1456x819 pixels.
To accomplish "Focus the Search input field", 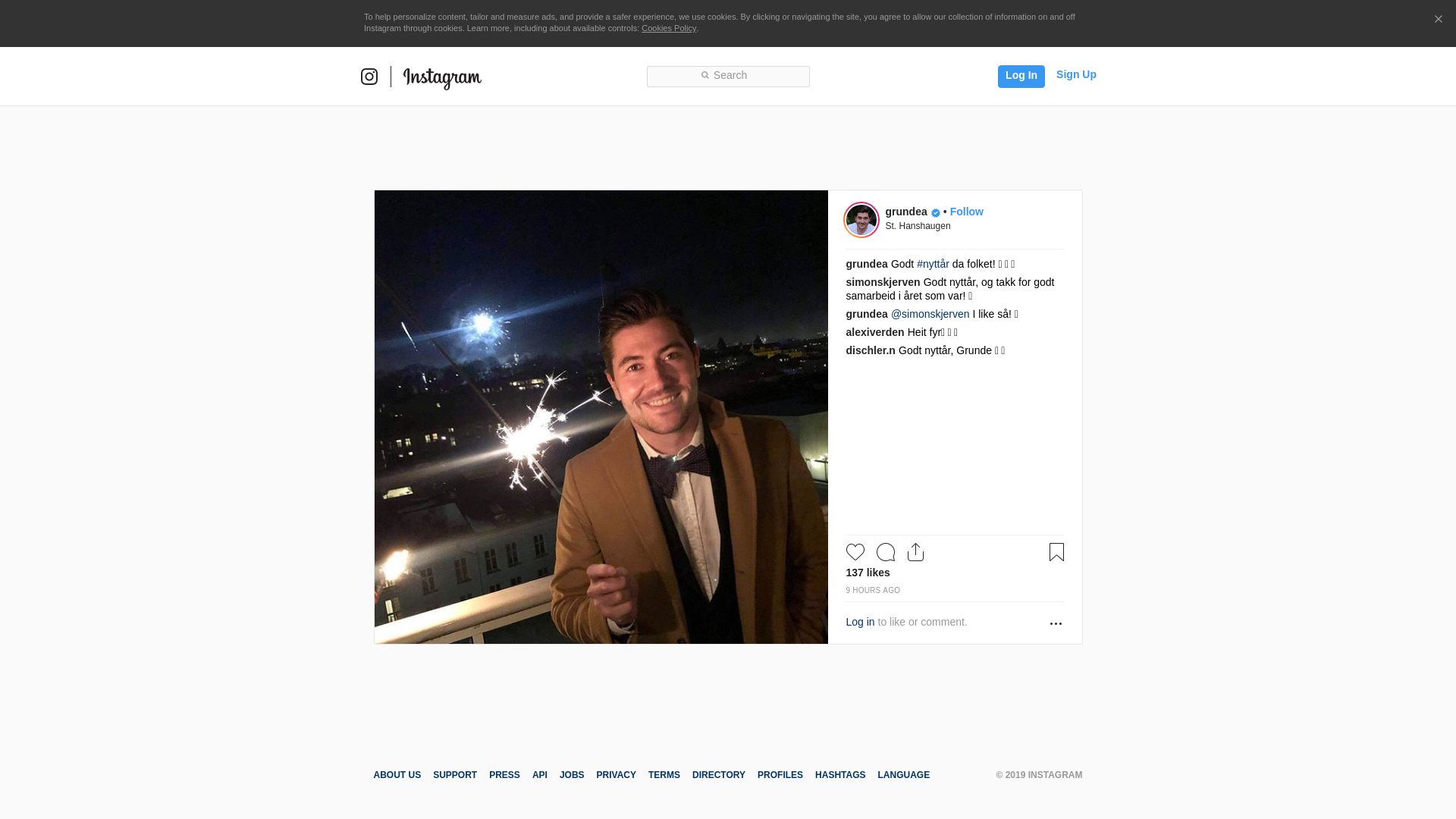I will [x=728, y=76].
